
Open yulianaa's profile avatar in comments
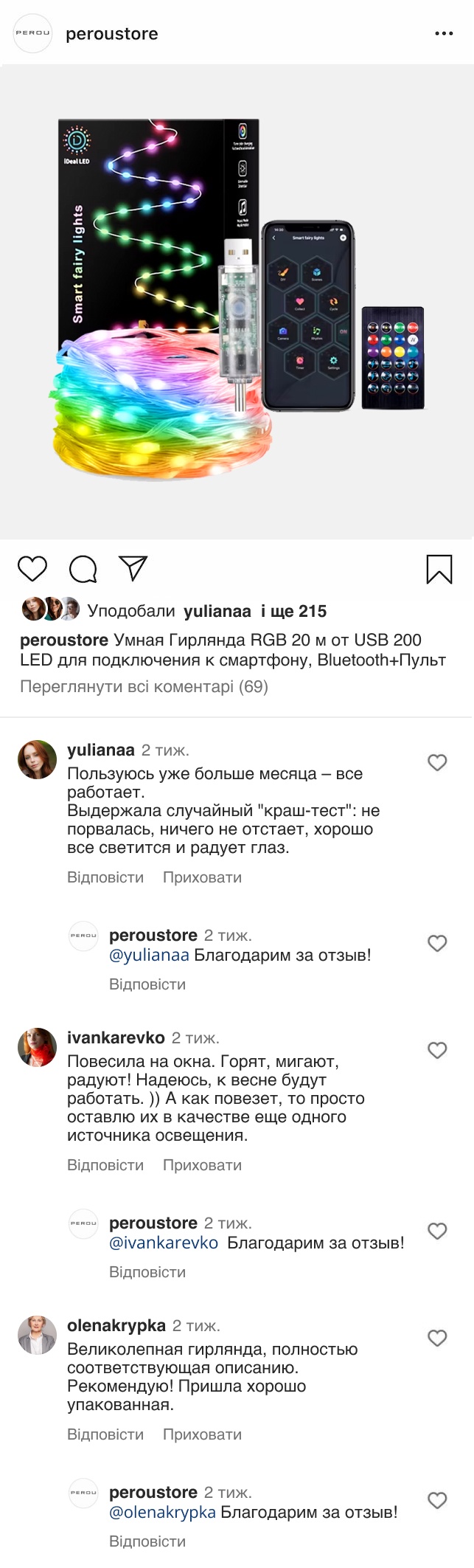37,759
